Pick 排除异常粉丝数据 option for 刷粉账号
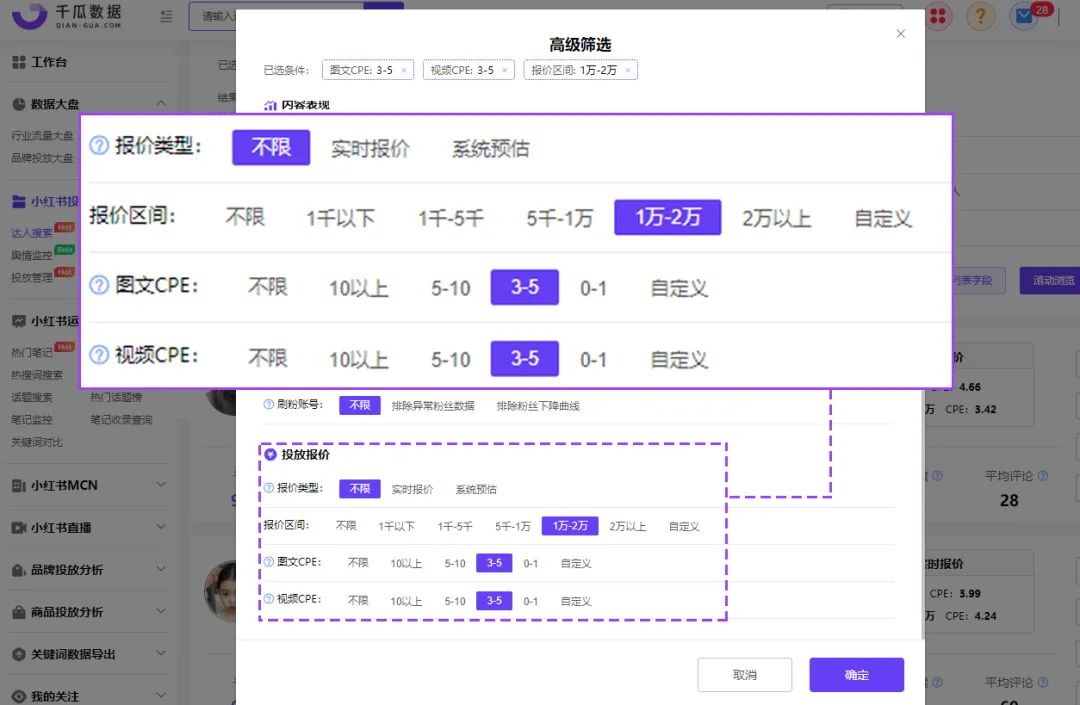The image size is (1080, 705). pos(433,406)
